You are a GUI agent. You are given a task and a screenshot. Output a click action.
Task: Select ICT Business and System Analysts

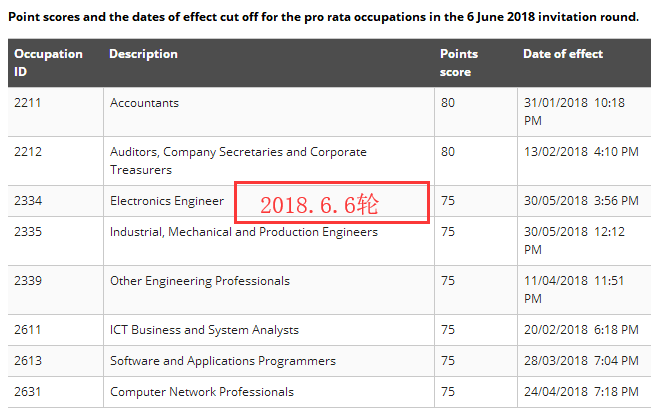[204, 330]
